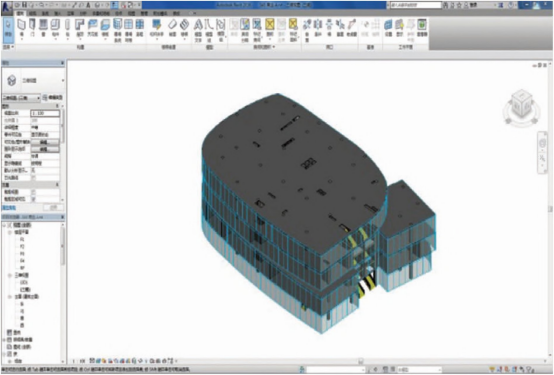Collapse the Elevations tree node
Screen dimensions: 554x375
coord(10,297)
